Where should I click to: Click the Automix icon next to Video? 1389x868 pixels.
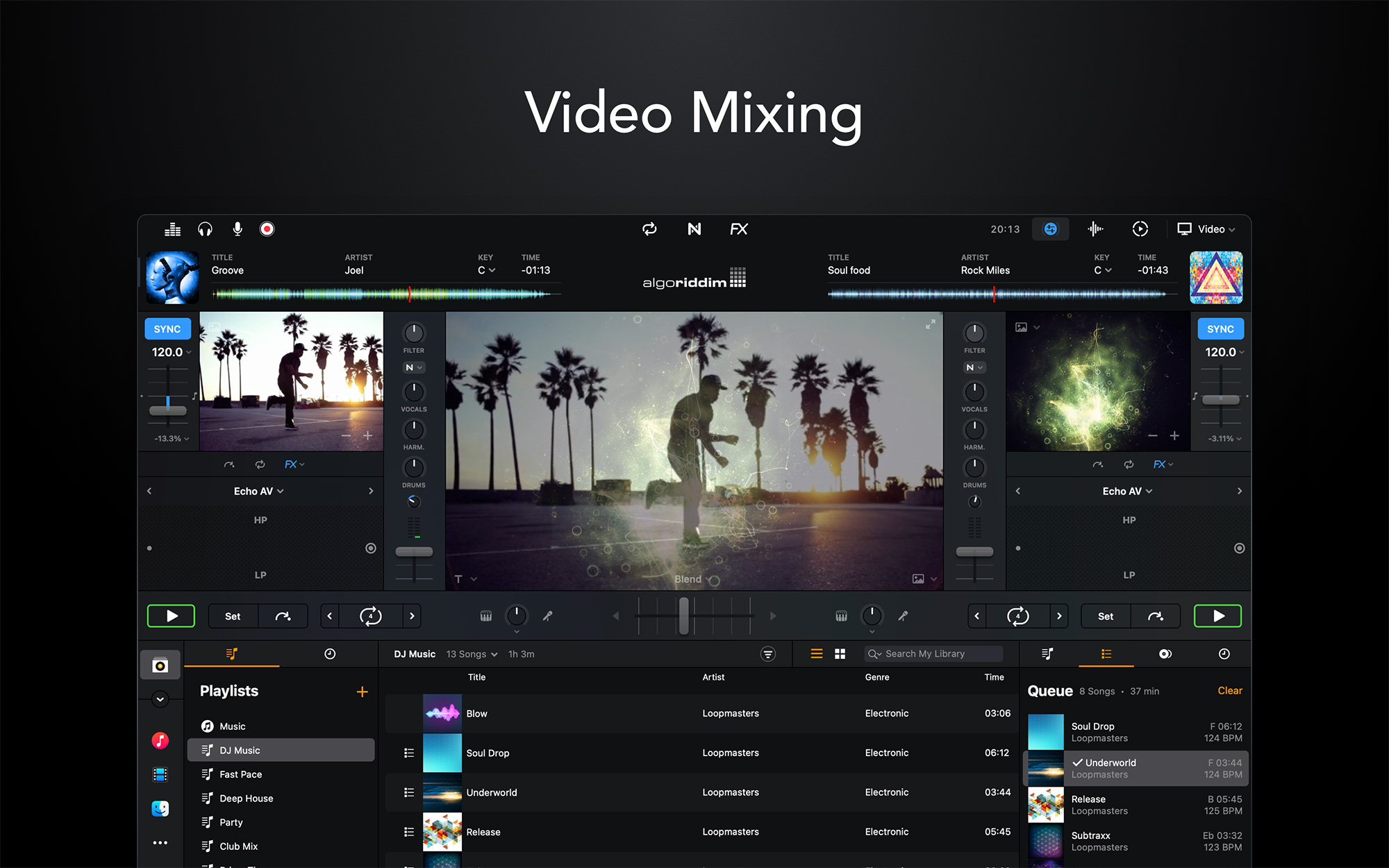tap(1140, 229)
